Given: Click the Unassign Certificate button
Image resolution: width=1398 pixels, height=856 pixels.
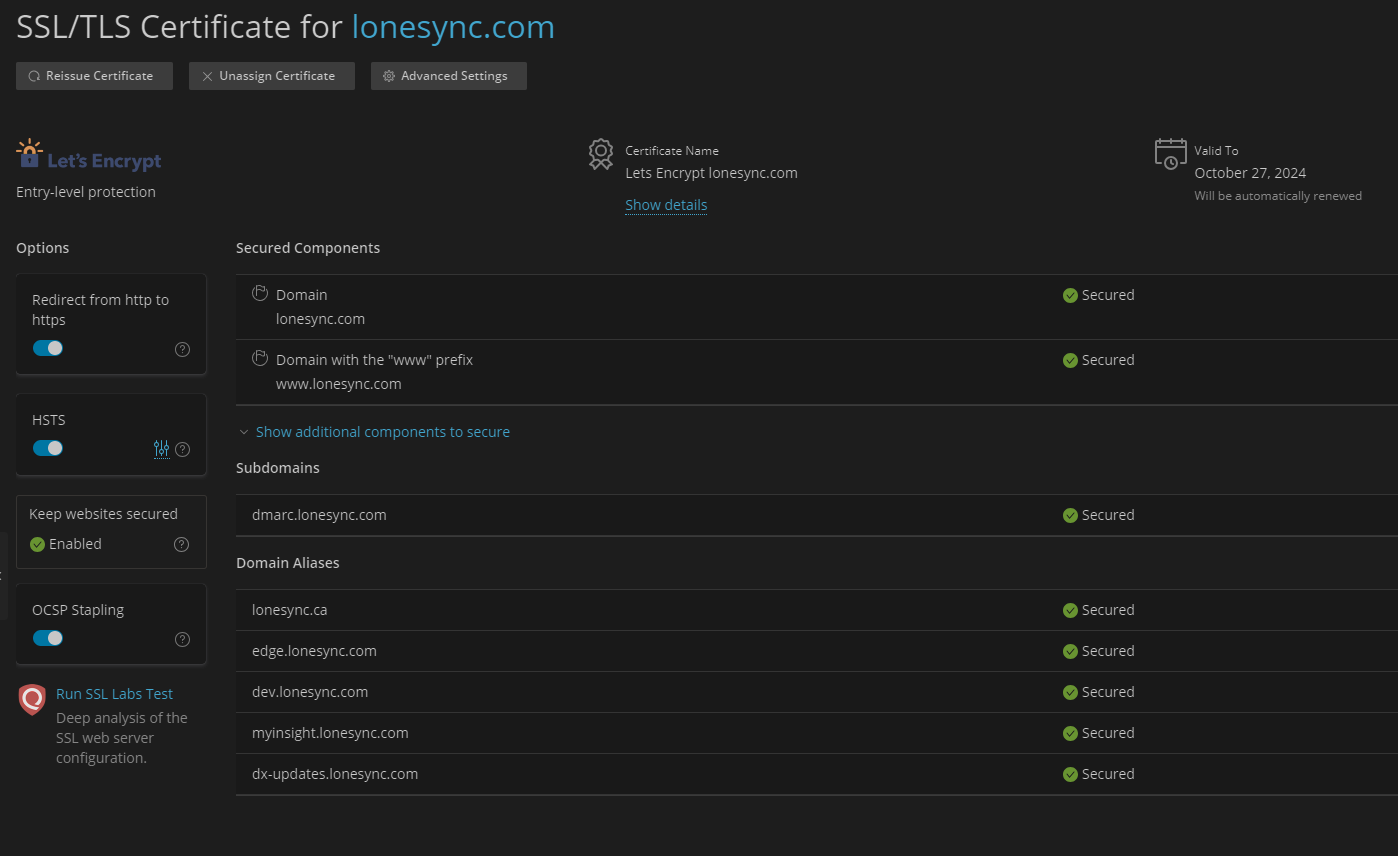Looking at the screenshot, I should point(271,75).
